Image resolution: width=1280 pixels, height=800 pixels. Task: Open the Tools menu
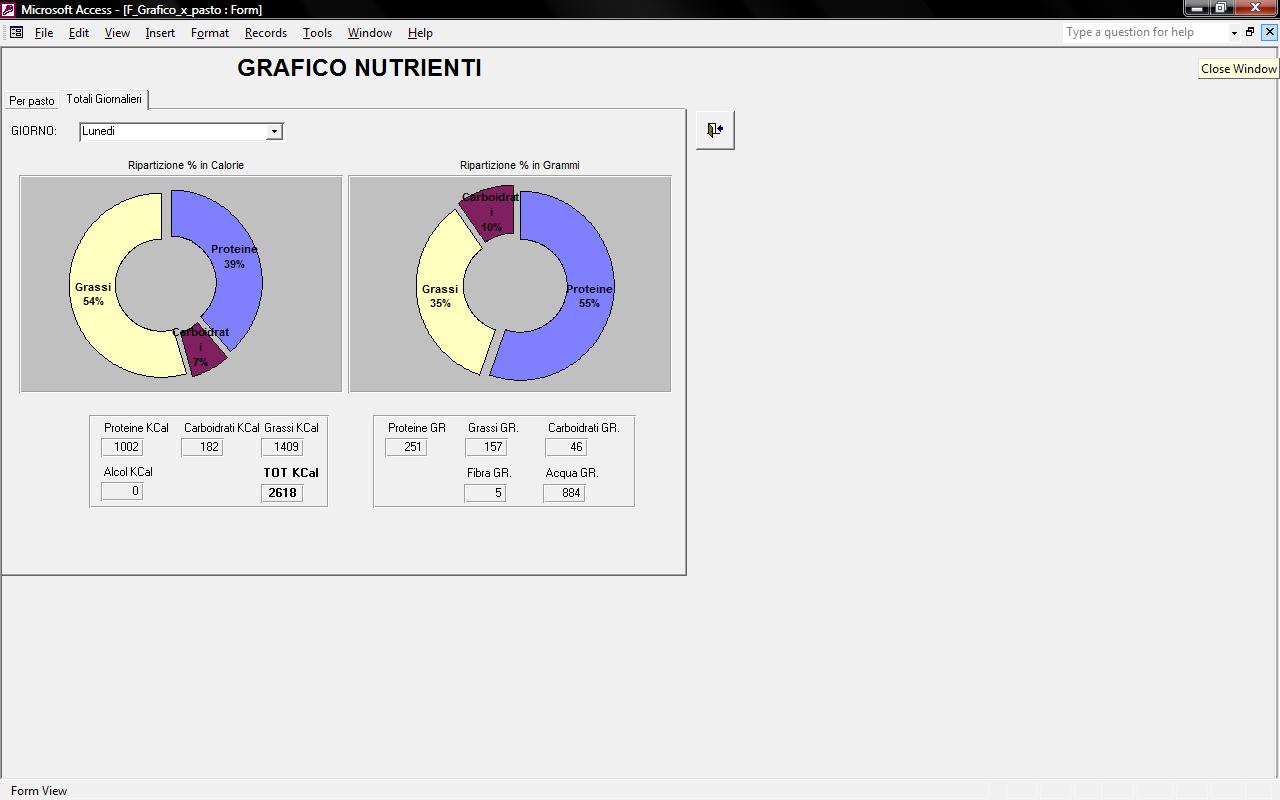click(x=317, y=32)
